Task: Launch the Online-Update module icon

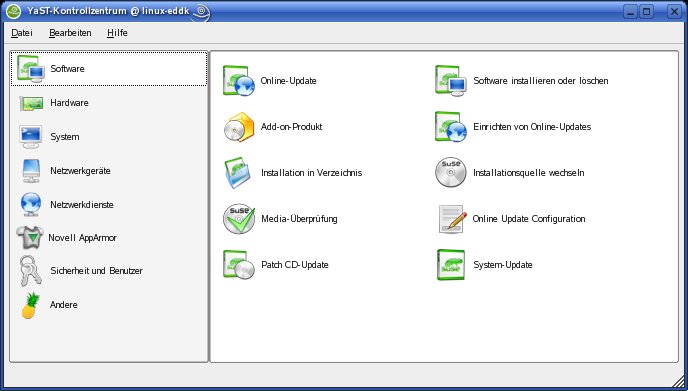Action: click(239, 81)
